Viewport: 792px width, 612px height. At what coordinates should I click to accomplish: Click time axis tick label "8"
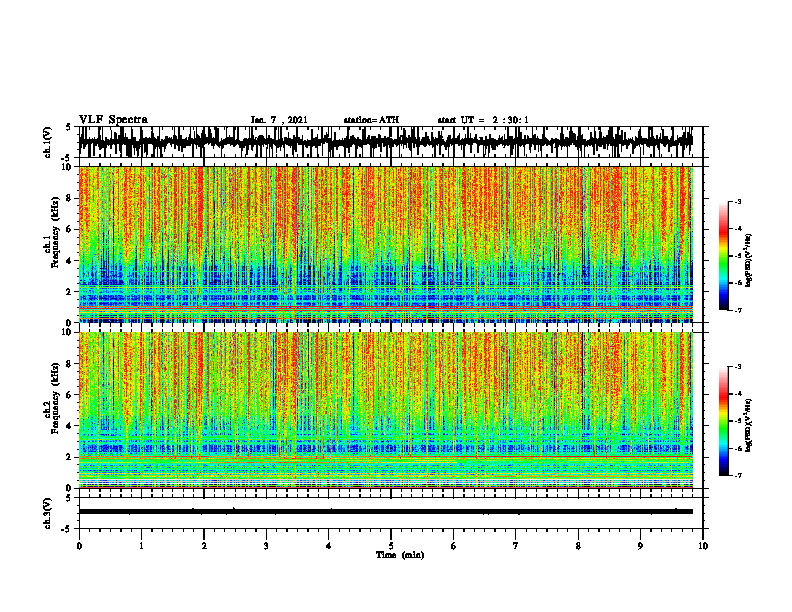pos(578,546)
